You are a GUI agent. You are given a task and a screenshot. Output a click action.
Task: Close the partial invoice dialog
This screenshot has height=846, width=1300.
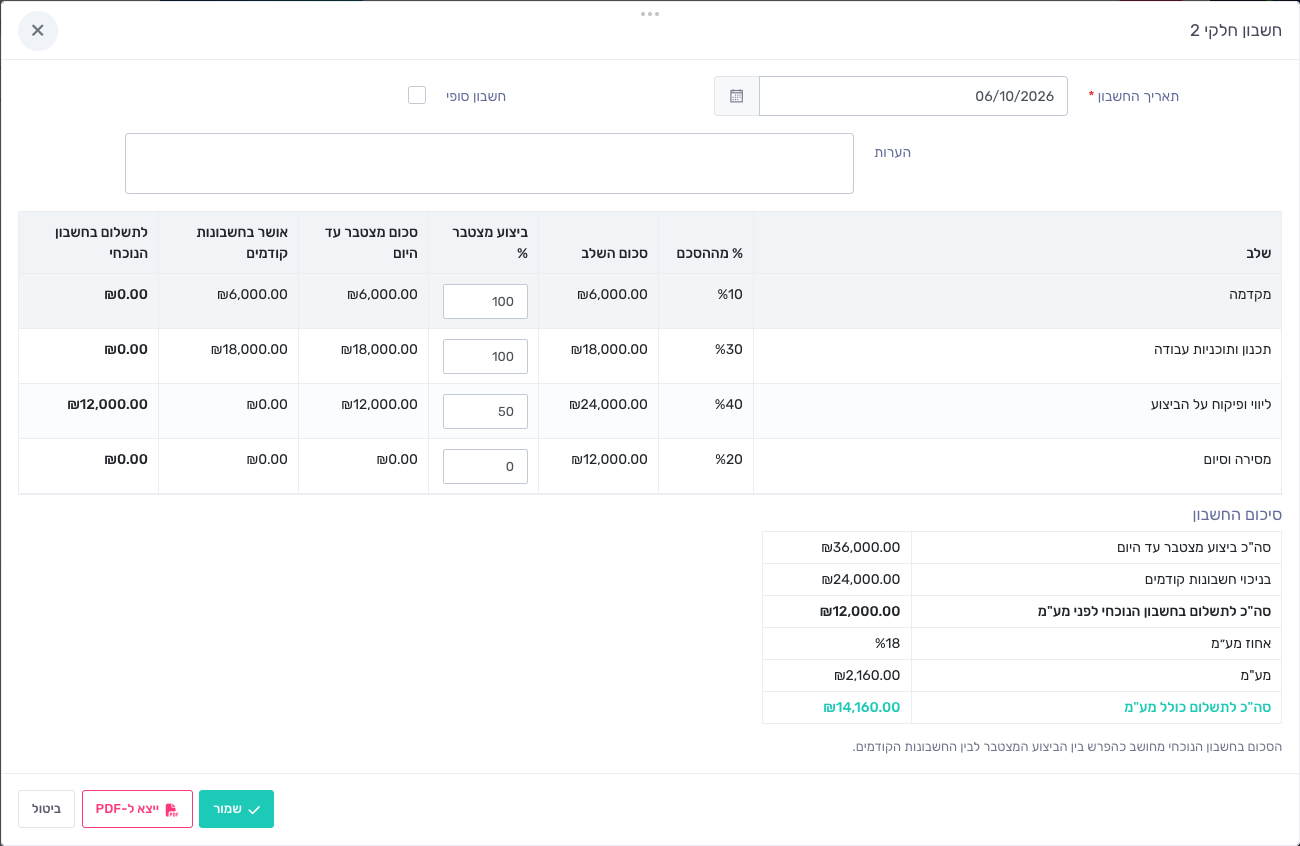coord(38,30)
